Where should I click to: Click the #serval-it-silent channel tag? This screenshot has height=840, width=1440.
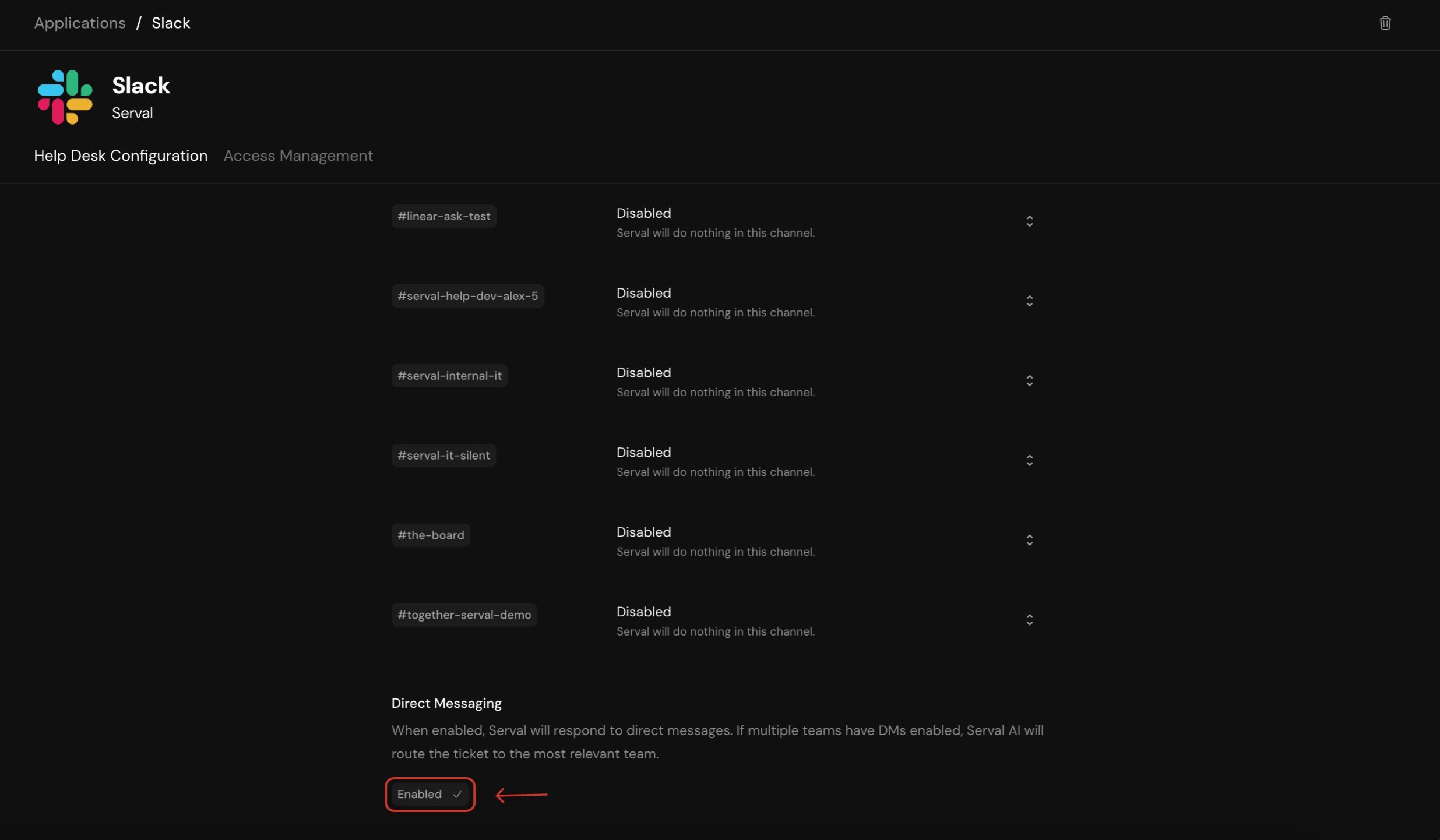tap(444, 456)
